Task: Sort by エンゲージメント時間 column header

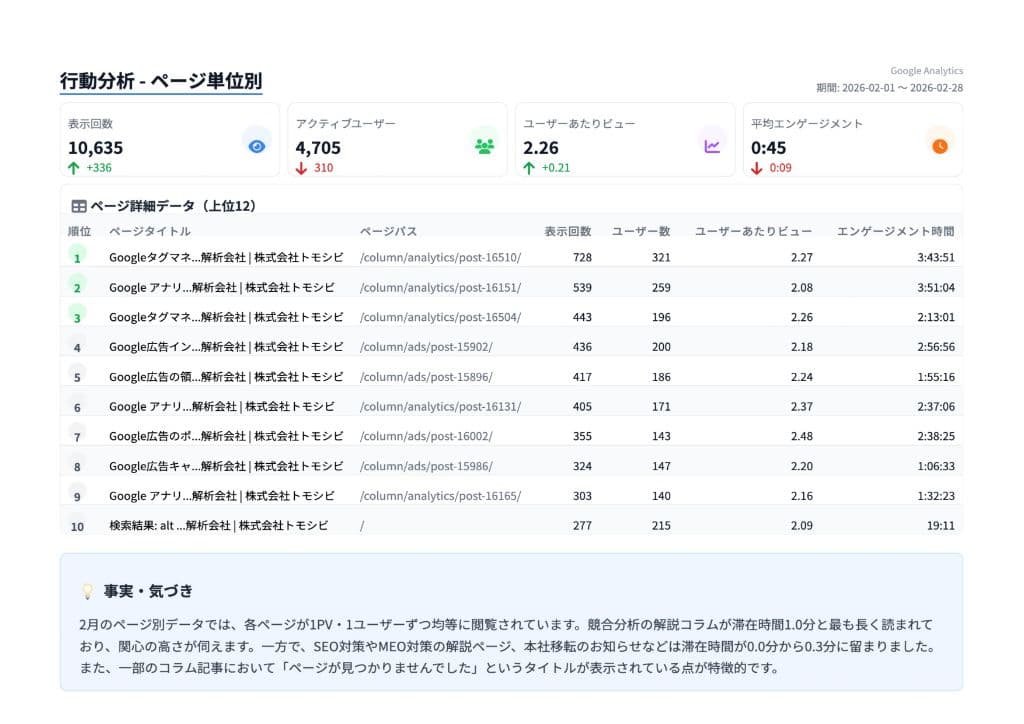Action: [895, 231]
